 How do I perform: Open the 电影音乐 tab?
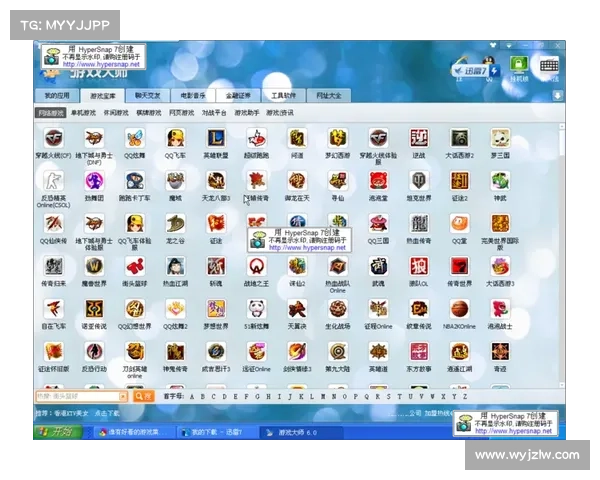(x=193, y=95)
